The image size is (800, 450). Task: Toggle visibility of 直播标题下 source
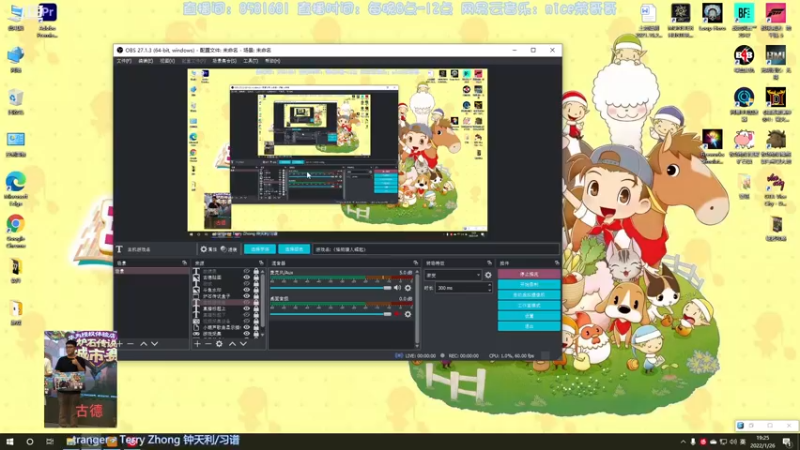point(246,315)
